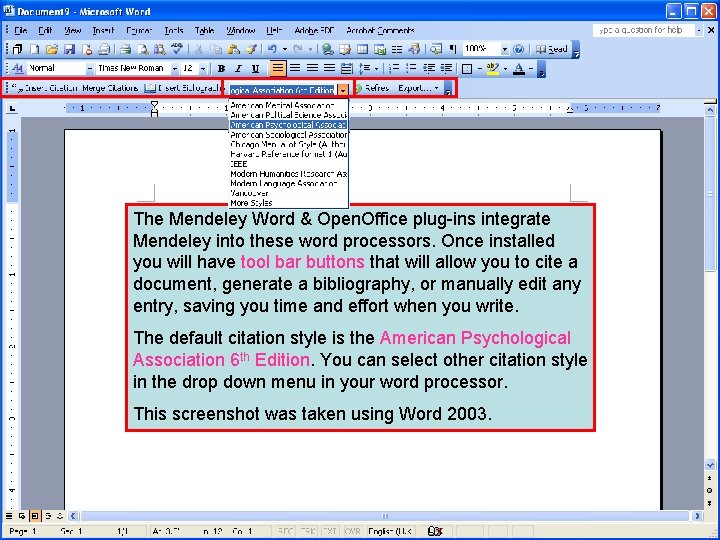Open the Table menu
This screenshot has height=540, width=720.
pyautogui.click(x=204, y=30)
